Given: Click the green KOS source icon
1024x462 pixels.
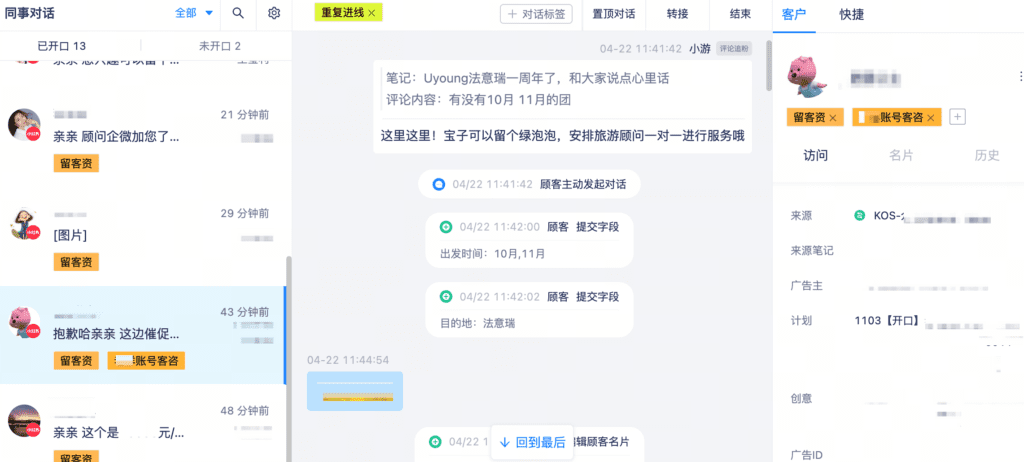Looking at the screenshot, I should pyautogui.click(x=859, y=215).
